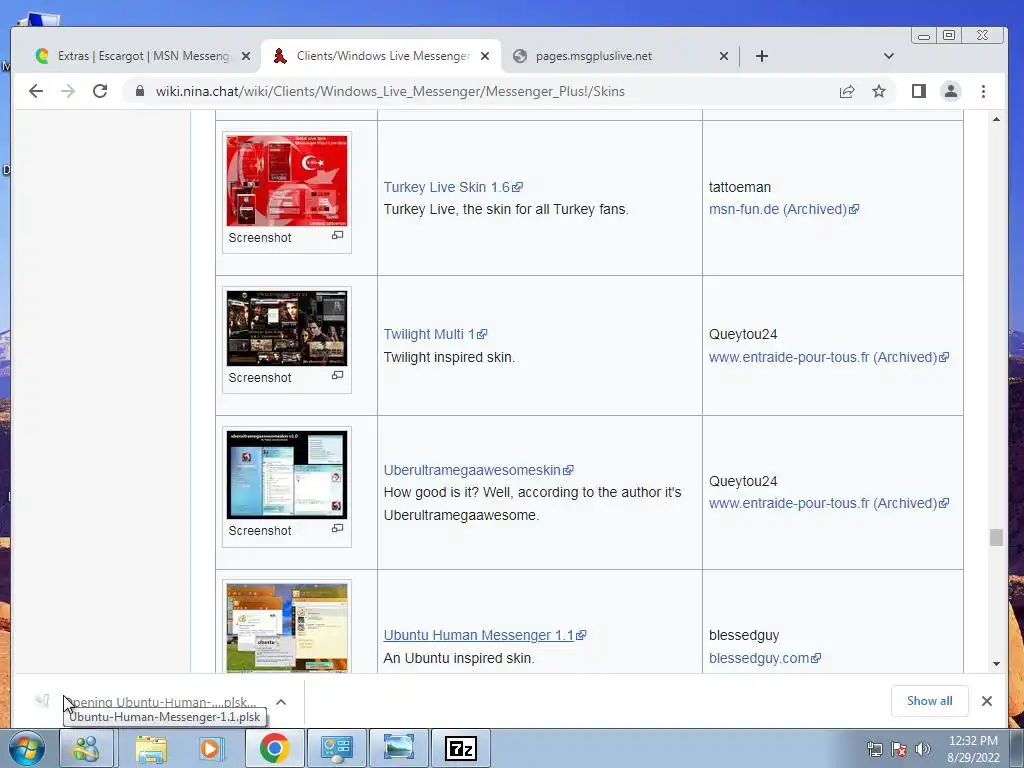This screenshot has height=768, width=1024.
Task: View Twilight Multi screenshot thumbnail
Action: click(x=287, y=328)
